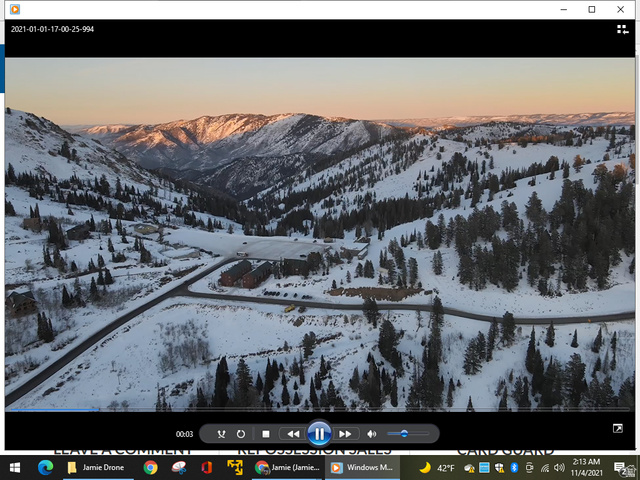
Task: Open Microsoft Edge from taskbar
Action: [x=45, y=467]
